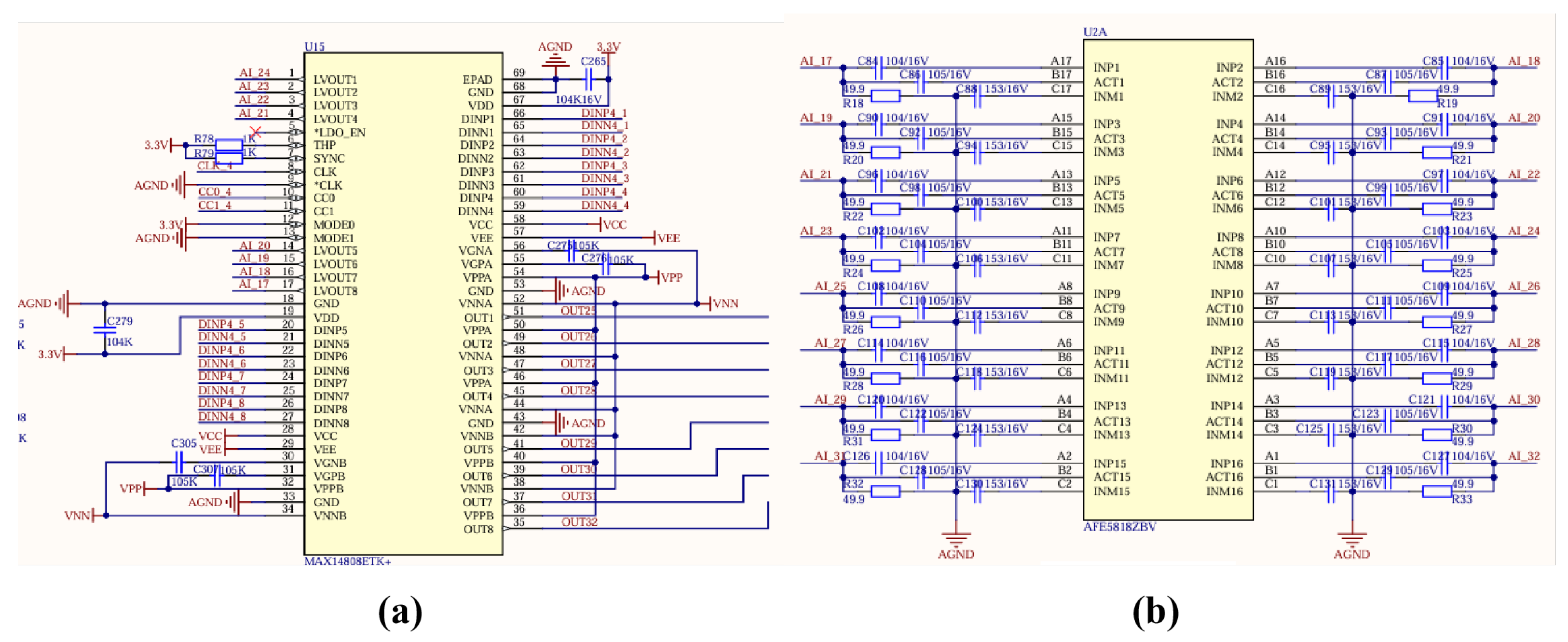Viewport: 1568px width, 642px height.
Task: Click capacitor C279 symbol near AGND
Action: tap(105, 330)
